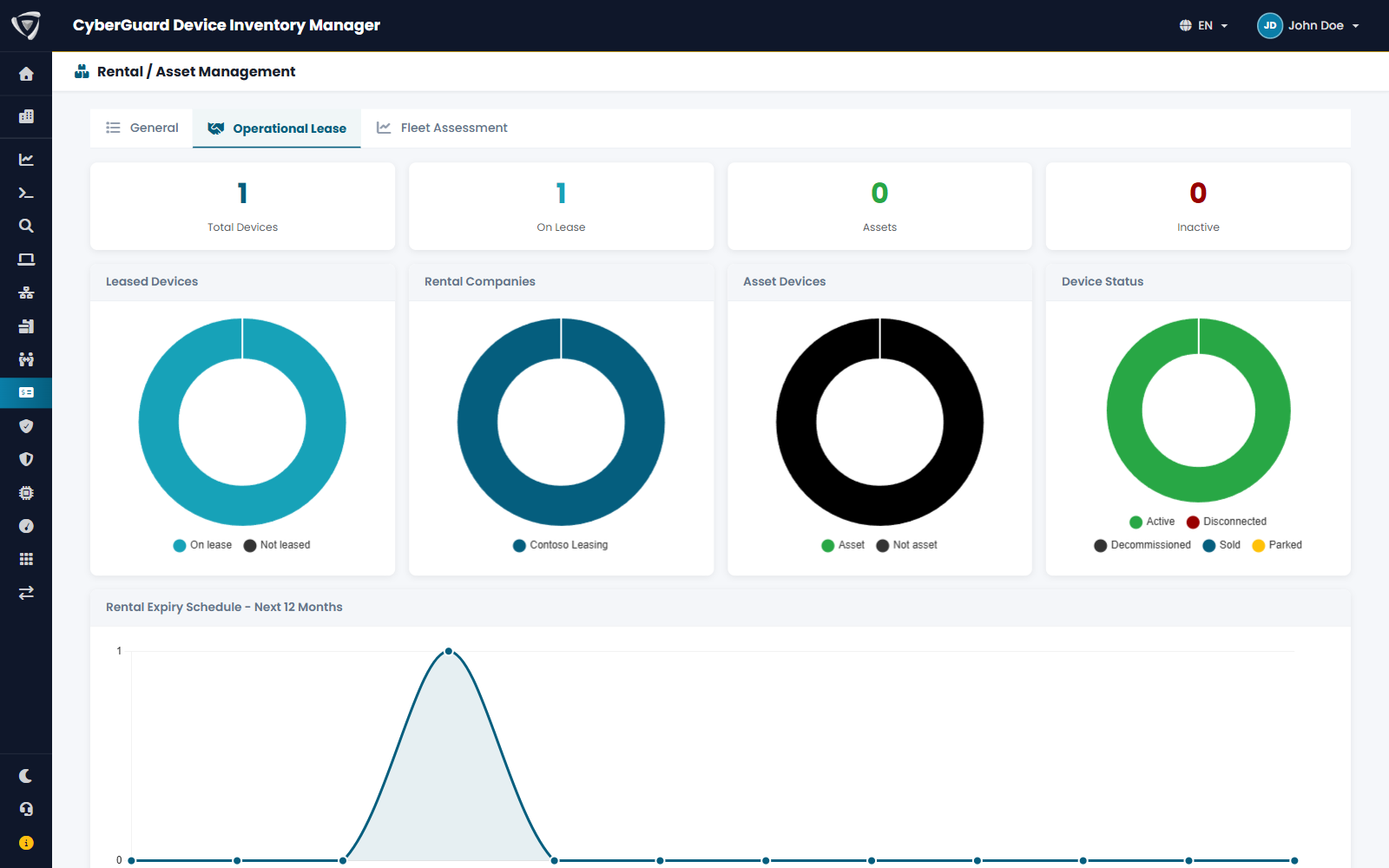The width and height of the screenshot is (1389, 868).
Task: Open the network topology sidebar icon
Action: tap(26, 293)
